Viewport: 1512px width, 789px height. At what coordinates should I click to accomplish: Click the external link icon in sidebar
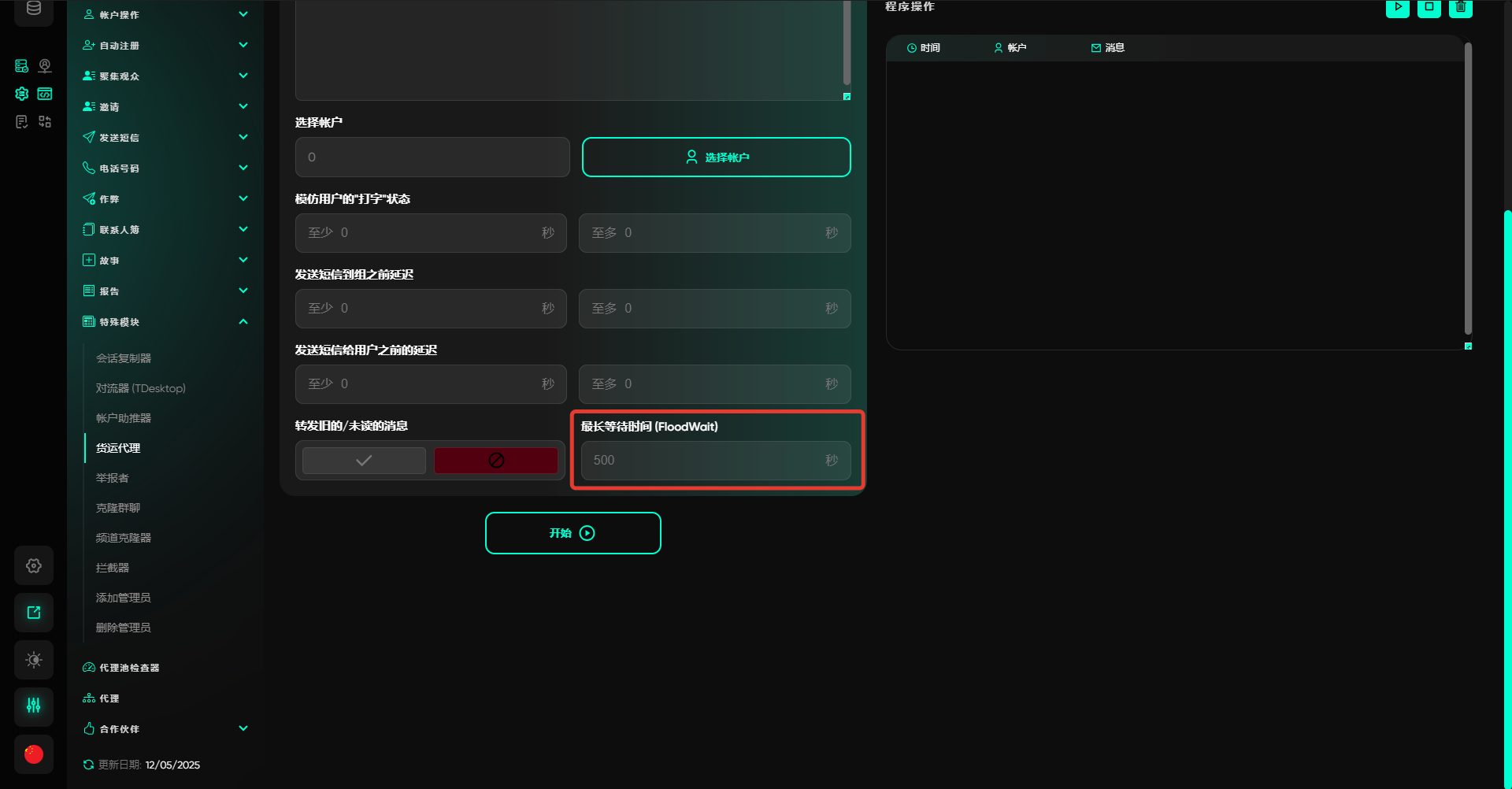tap(34, 613)
